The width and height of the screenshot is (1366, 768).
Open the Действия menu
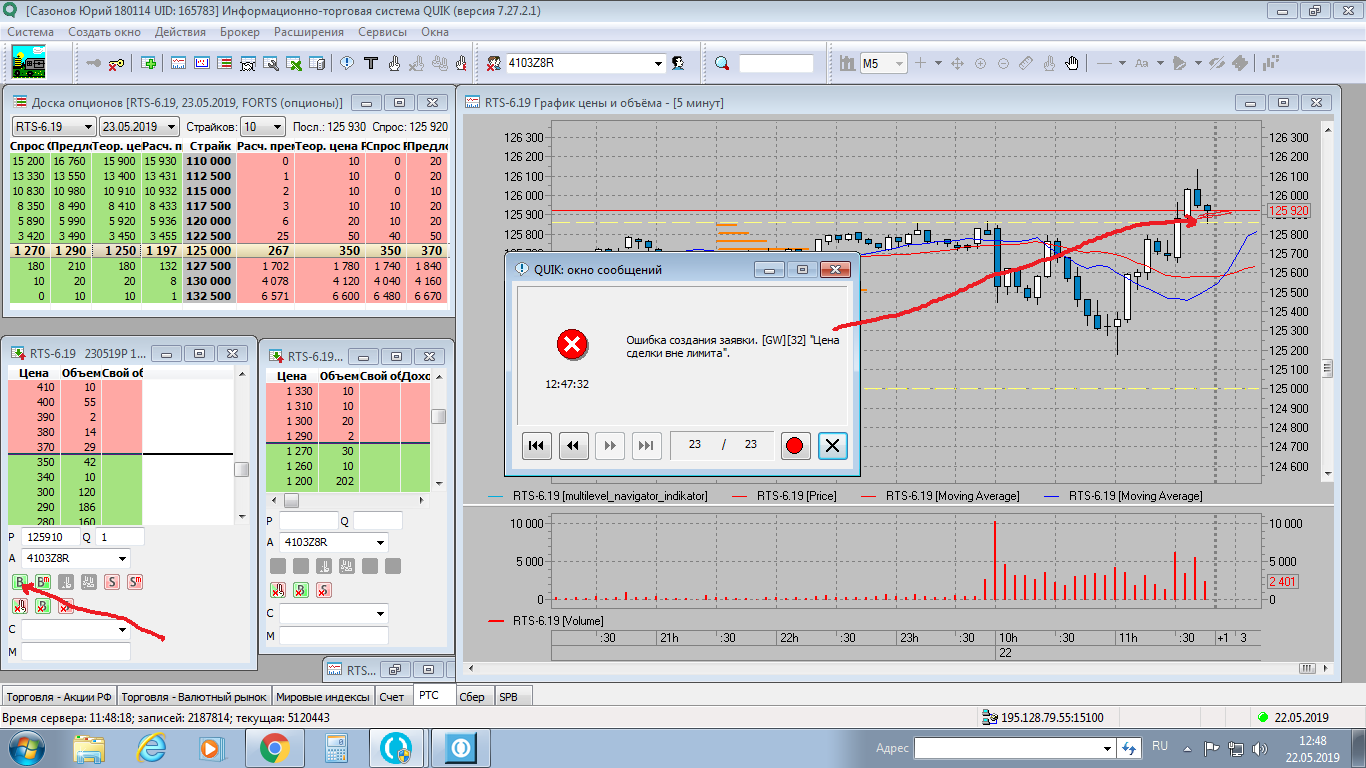coord(180,32)
